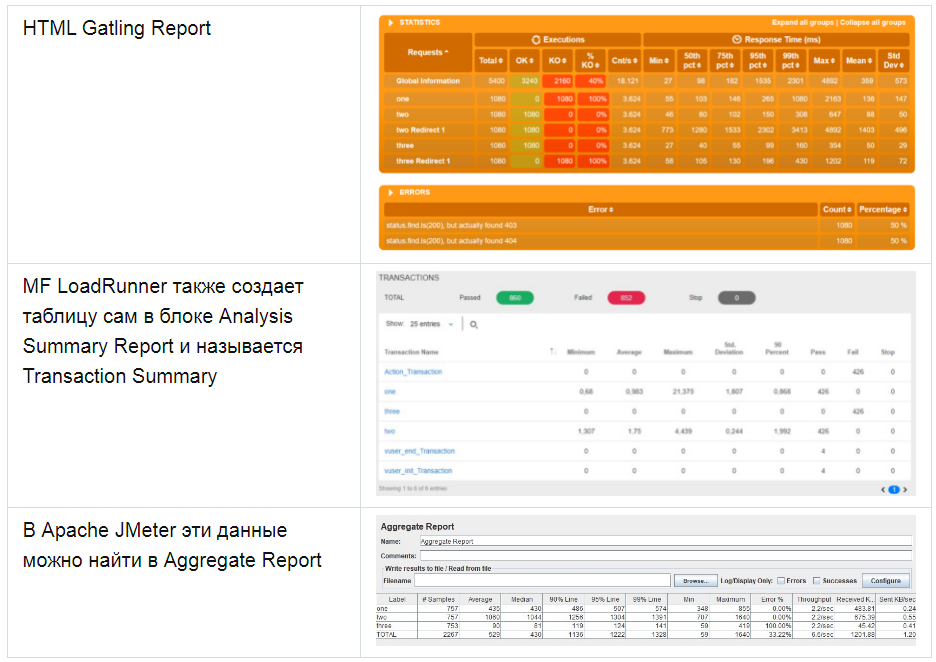Sort Gatling table by Requests column
The width and height of the screenshot is (936, 662).
point(428,53)
